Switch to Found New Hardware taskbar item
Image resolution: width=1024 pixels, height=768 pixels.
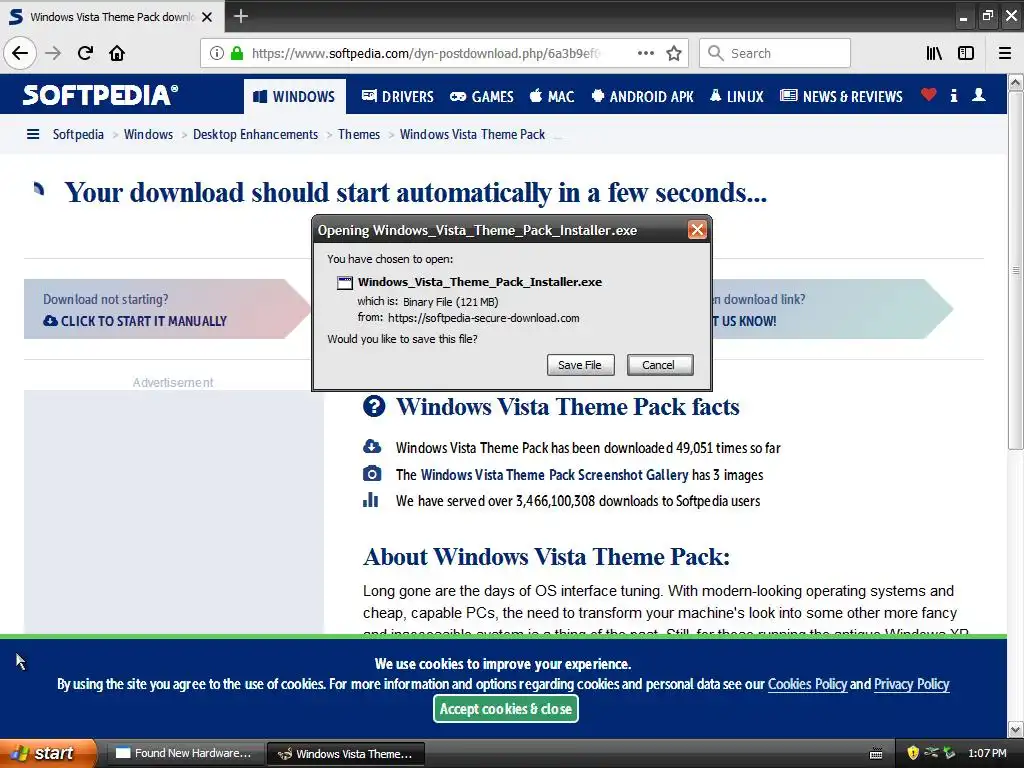click(x=185, y=754)
